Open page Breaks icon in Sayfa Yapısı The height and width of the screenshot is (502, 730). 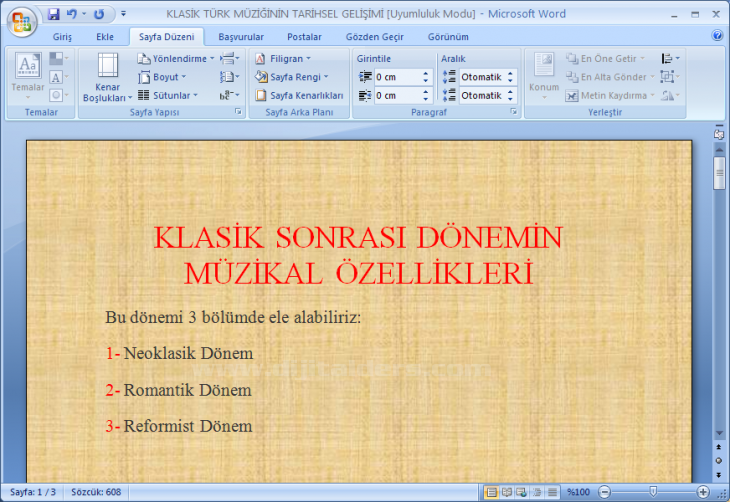(x=230, y=59)
